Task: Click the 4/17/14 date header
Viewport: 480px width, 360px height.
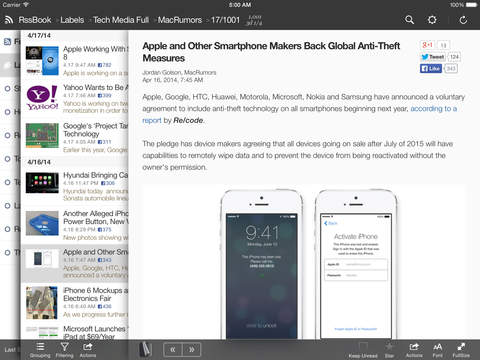Action: coord(39,35)
